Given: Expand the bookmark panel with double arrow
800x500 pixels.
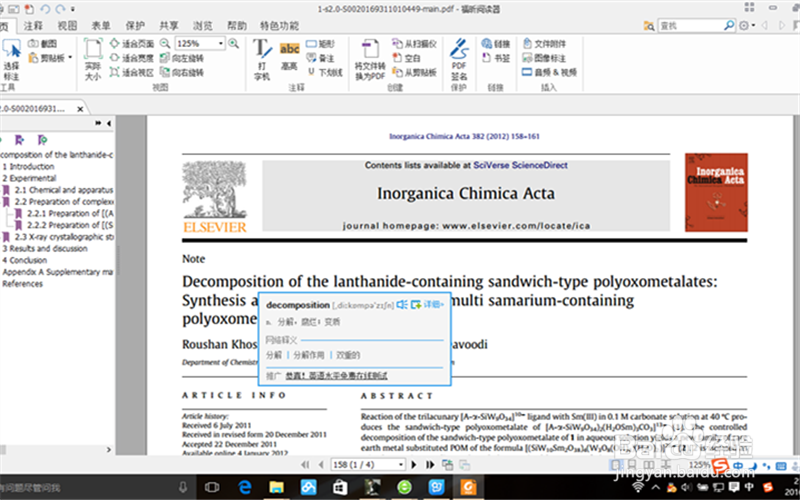Looking at the screenshot, I should (x=98, y=123).
